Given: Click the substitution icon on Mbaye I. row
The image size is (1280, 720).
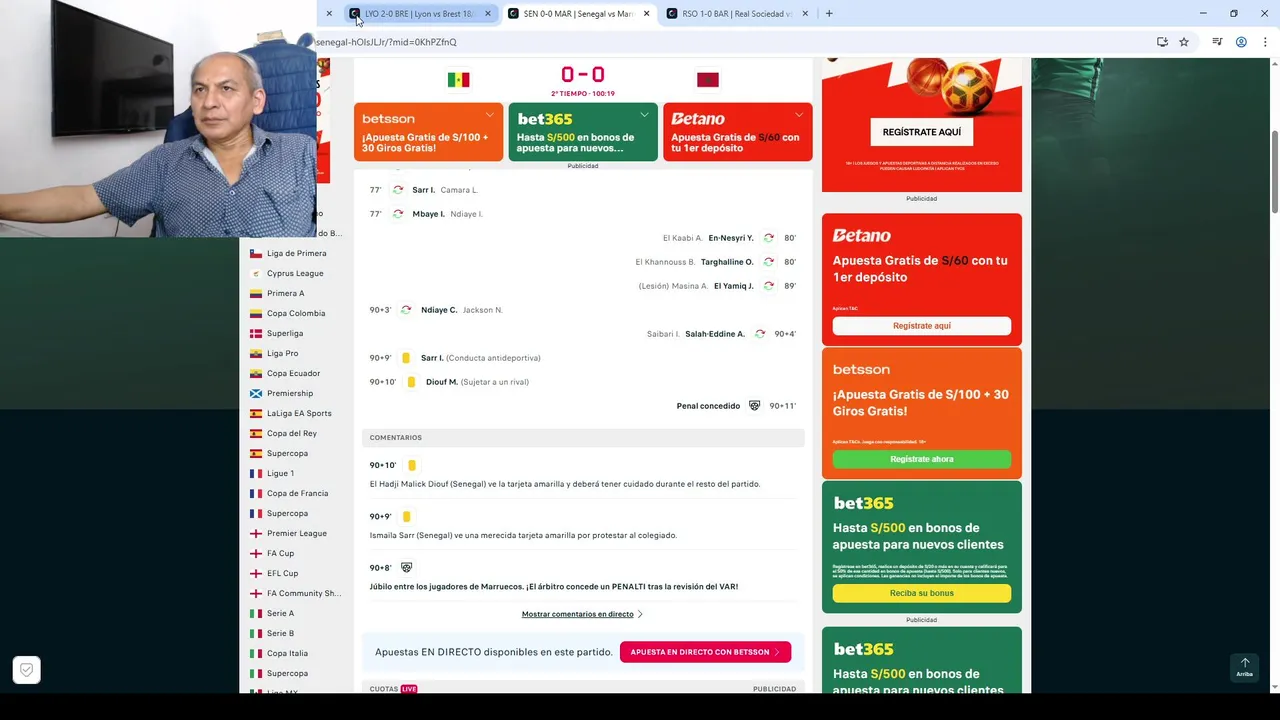Looking at the screenshot, I should pyautogui.click(x=398, y=214).
